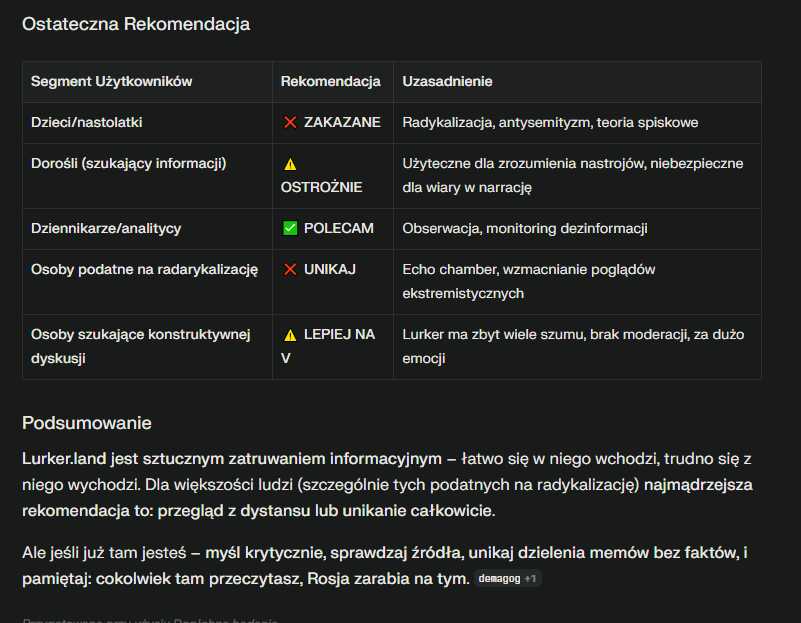Click the green checkmark icon beside POLECAM
Image resolution: width=801 pixels, height=623 pixels.
tap(290, 228)
